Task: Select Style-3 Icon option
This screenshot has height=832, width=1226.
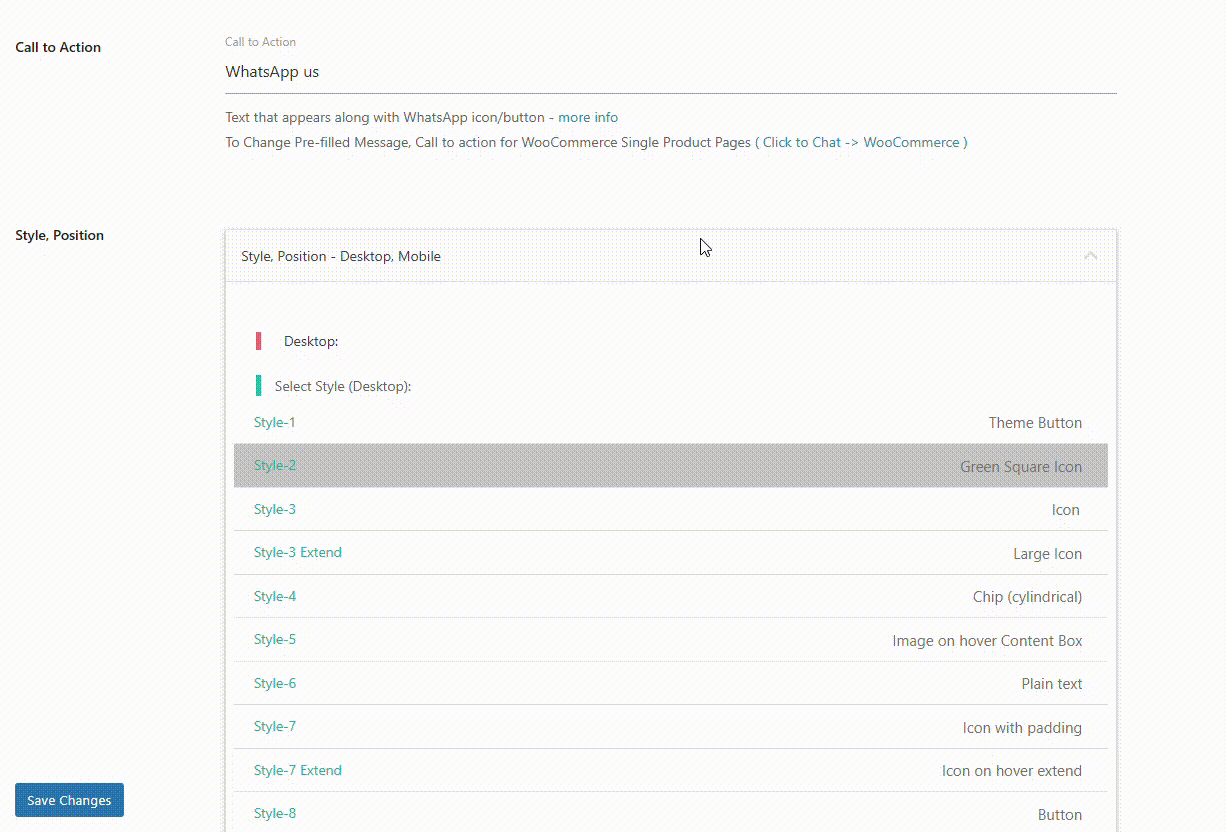Action: pyautogui.click(x=670, y=510)
